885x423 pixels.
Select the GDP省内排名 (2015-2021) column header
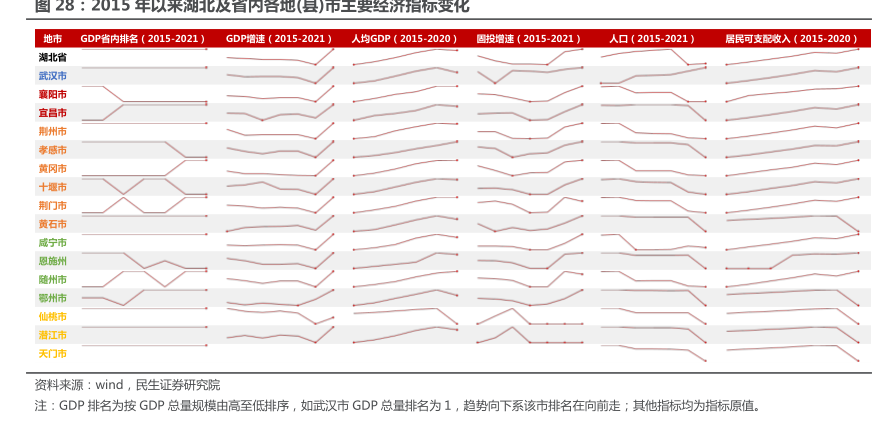coord(143,38)
